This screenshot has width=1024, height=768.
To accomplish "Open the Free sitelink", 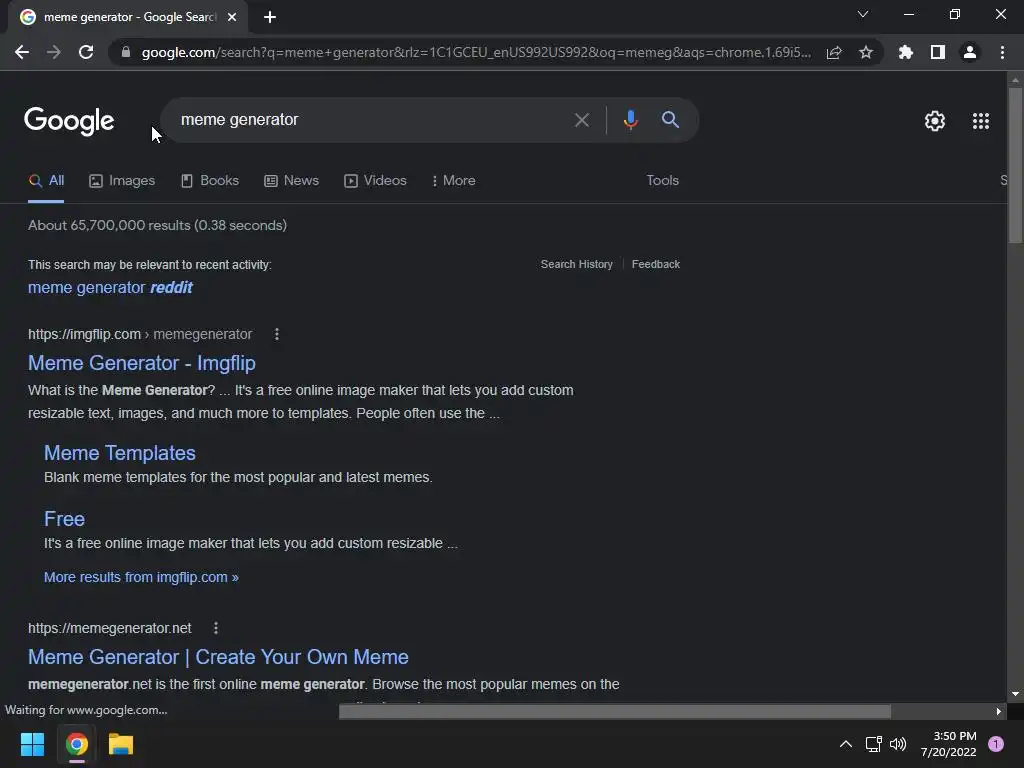I will point(64,519).
